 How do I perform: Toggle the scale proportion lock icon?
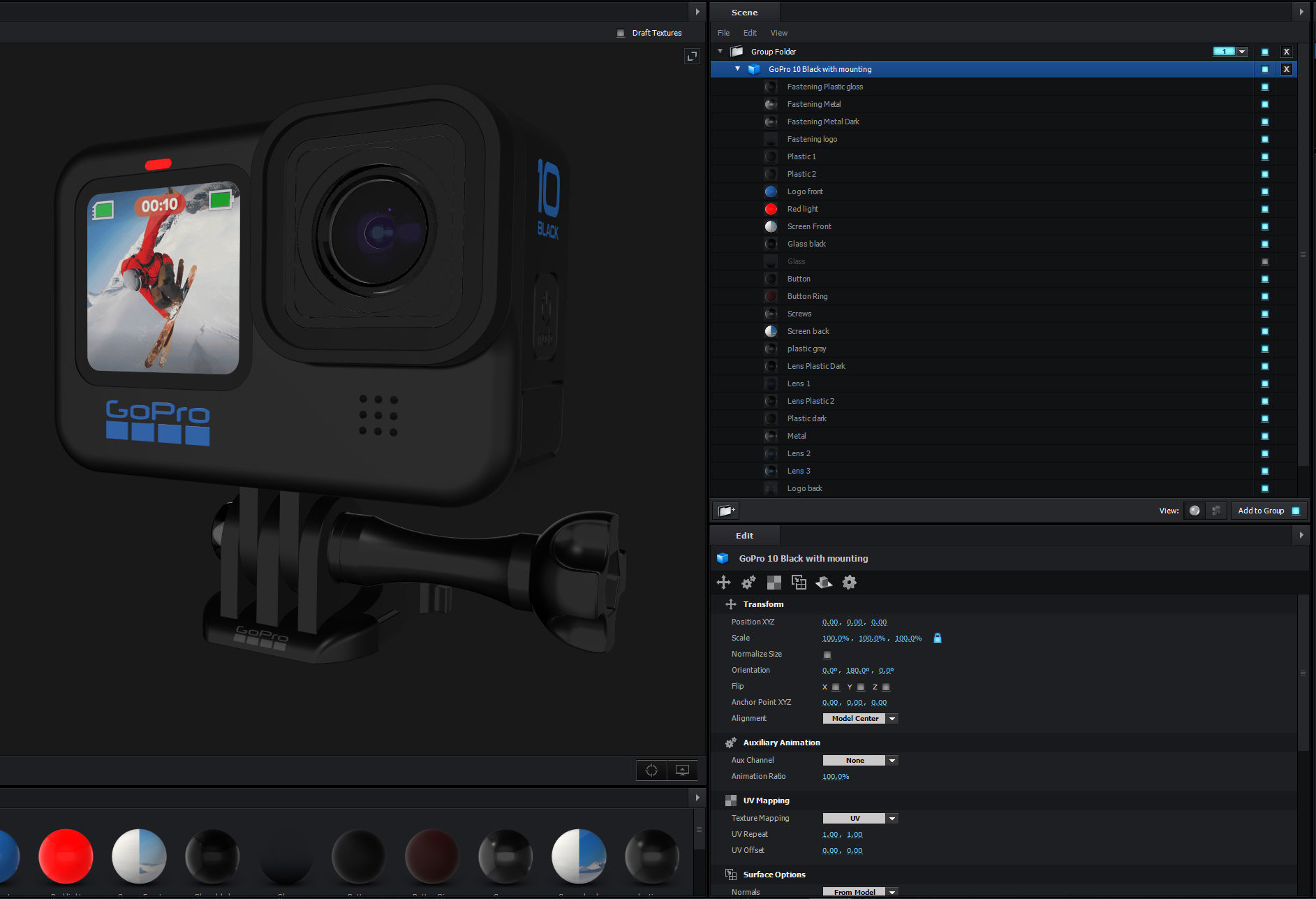click(938, 638)
